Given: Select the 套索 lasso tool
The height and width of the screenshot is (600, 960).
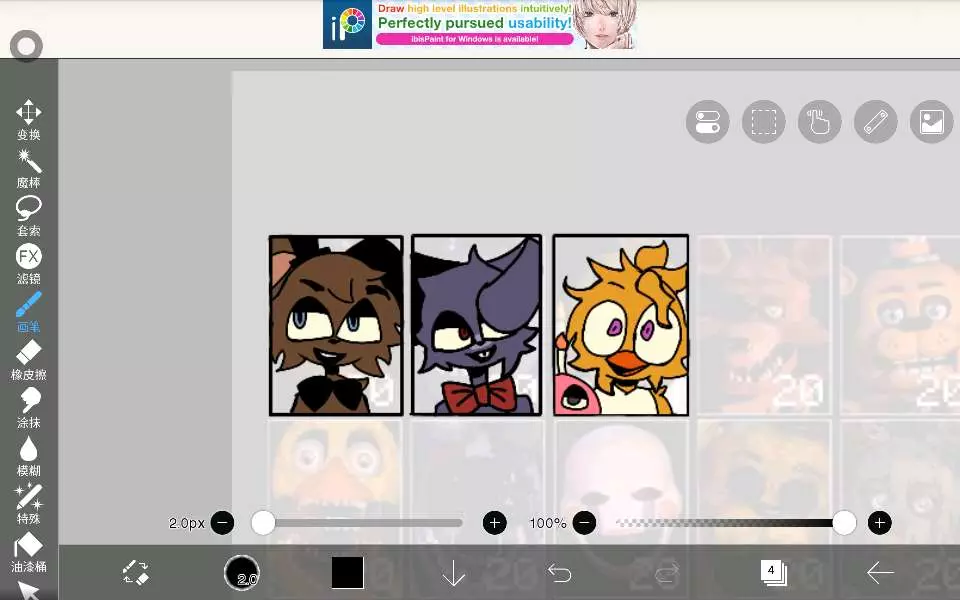Looking at the screenshot, I should [x=29, y=216].
